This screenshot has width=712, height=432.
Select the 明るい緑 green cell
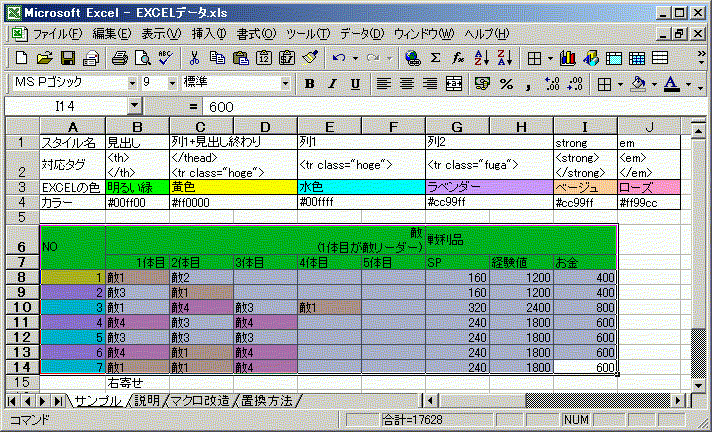point(137,187)
